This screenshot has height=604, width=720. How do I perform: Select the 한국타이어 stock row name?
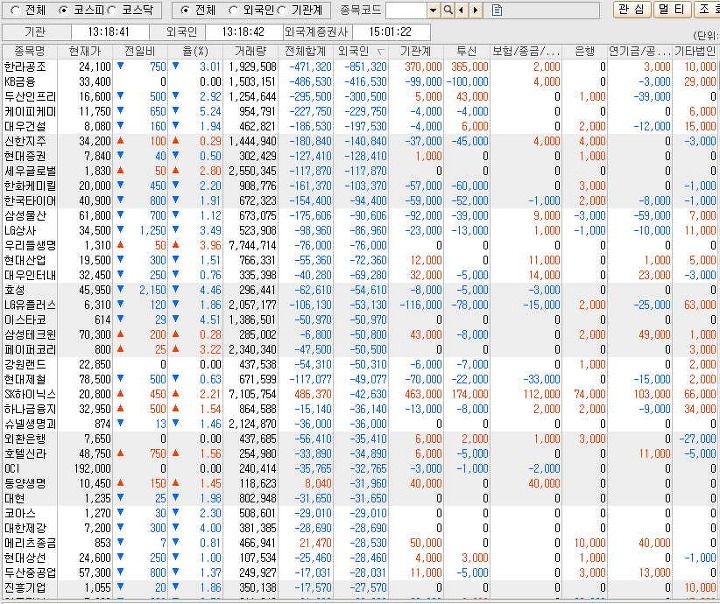coord(30,201)
